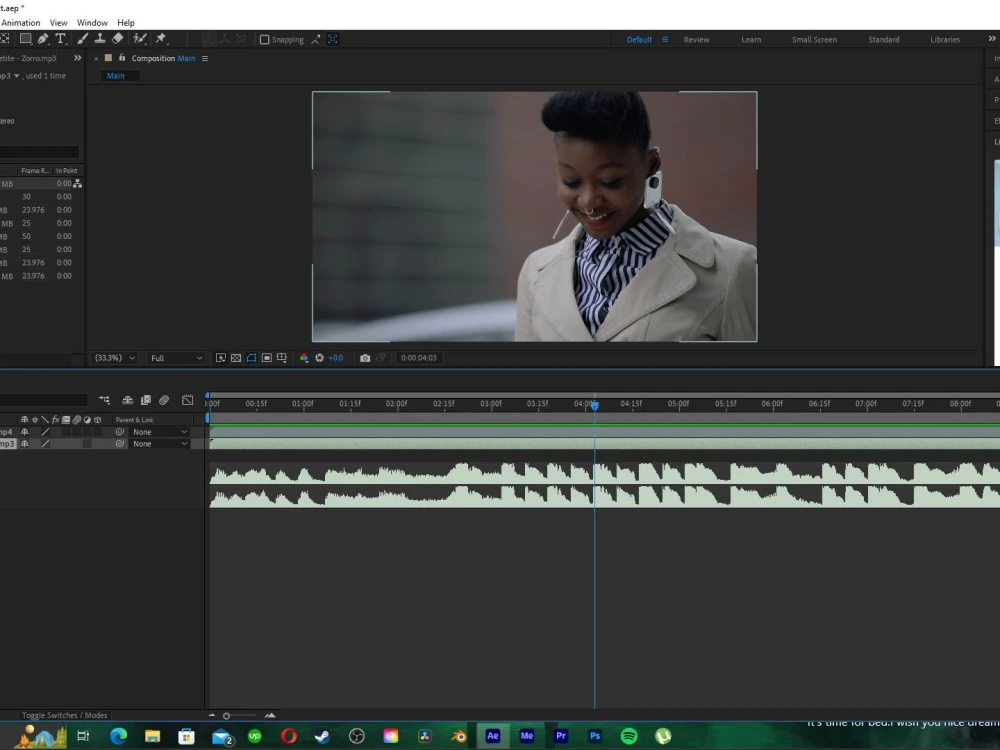Click the blue universal snapping icon in toolbar
This screenshot has height=750, width=1000.
click(333, 40)
